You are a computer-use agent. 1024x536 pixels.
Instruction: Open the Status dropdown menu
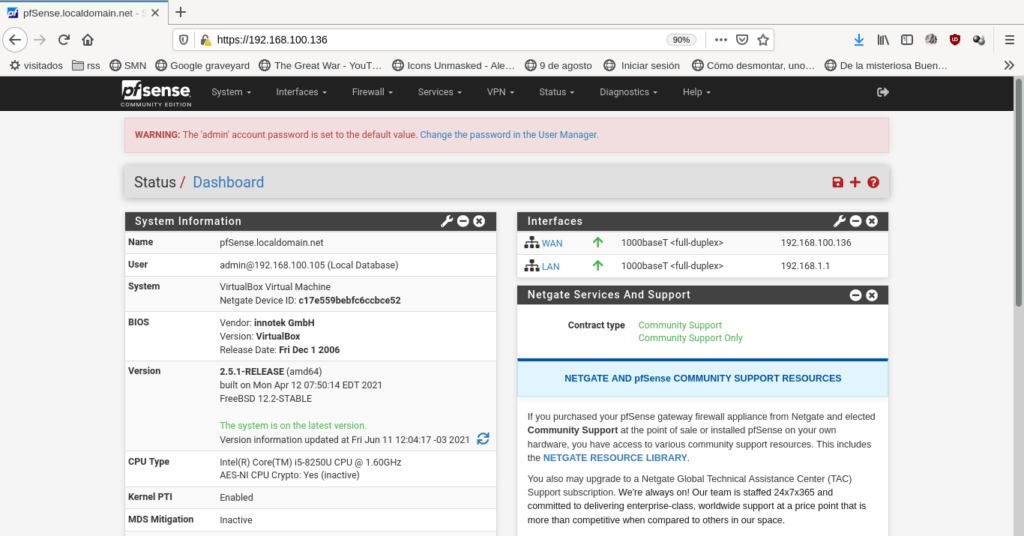[556, 92]
